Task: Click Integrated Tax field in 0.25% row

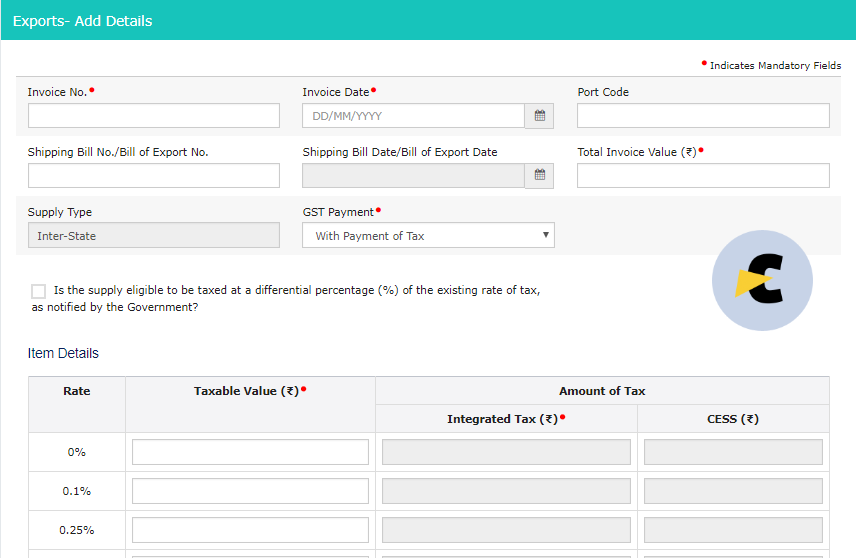Action: pos(506,530)
